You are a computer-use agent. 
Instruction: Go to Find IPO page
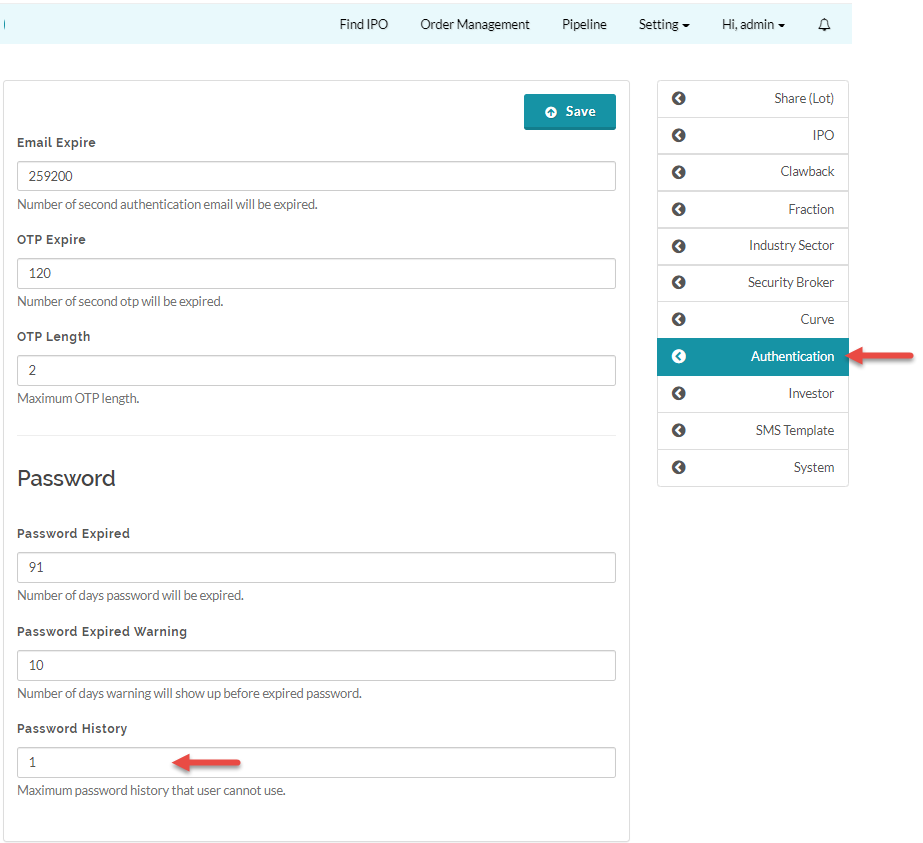tap(364, 25)
